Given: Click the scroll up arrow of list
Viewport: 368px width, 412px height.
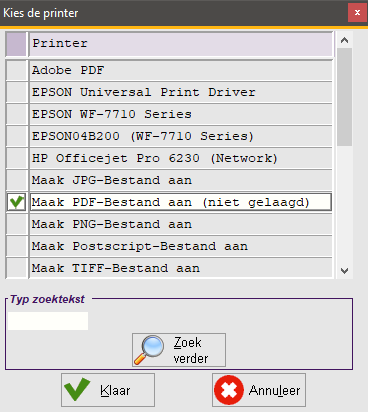Looking at the screenshot, I should point(344,40).
